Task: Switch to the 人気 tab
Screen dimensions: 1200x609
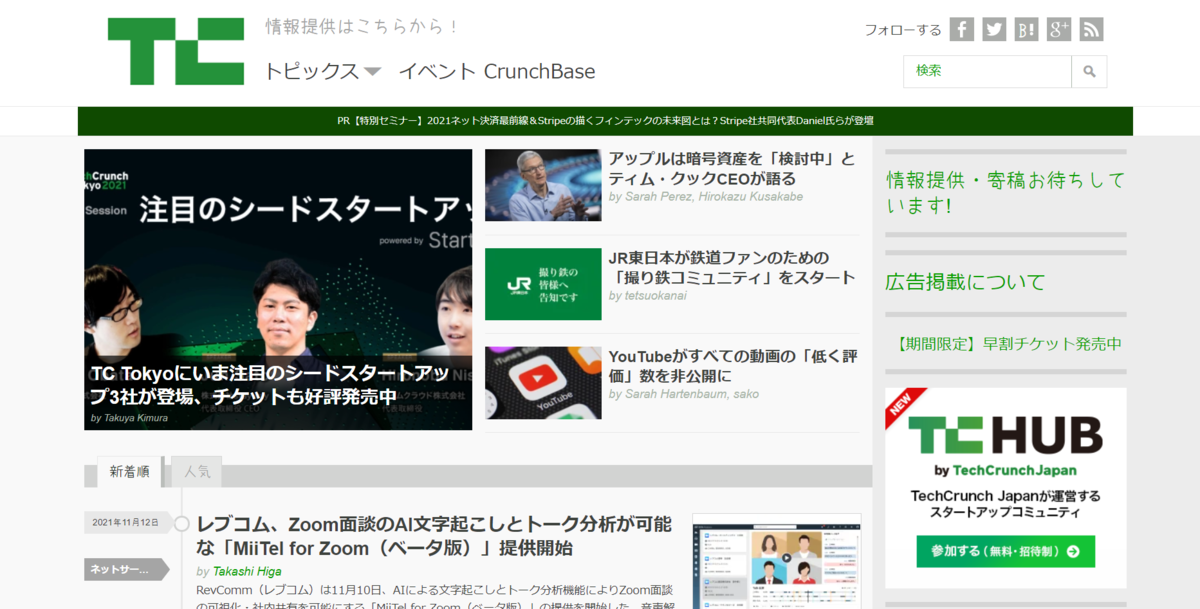Action: point(197,472)
